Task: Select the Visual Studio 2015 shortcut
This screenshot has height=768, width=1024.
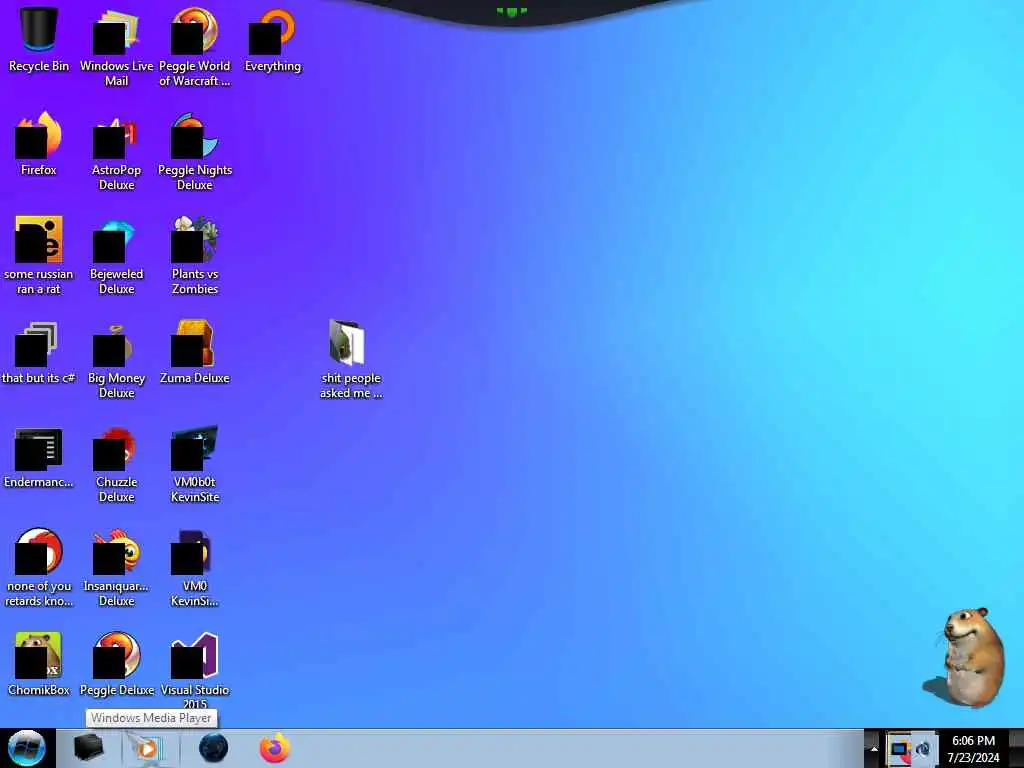Action: [x=195, y=670]
